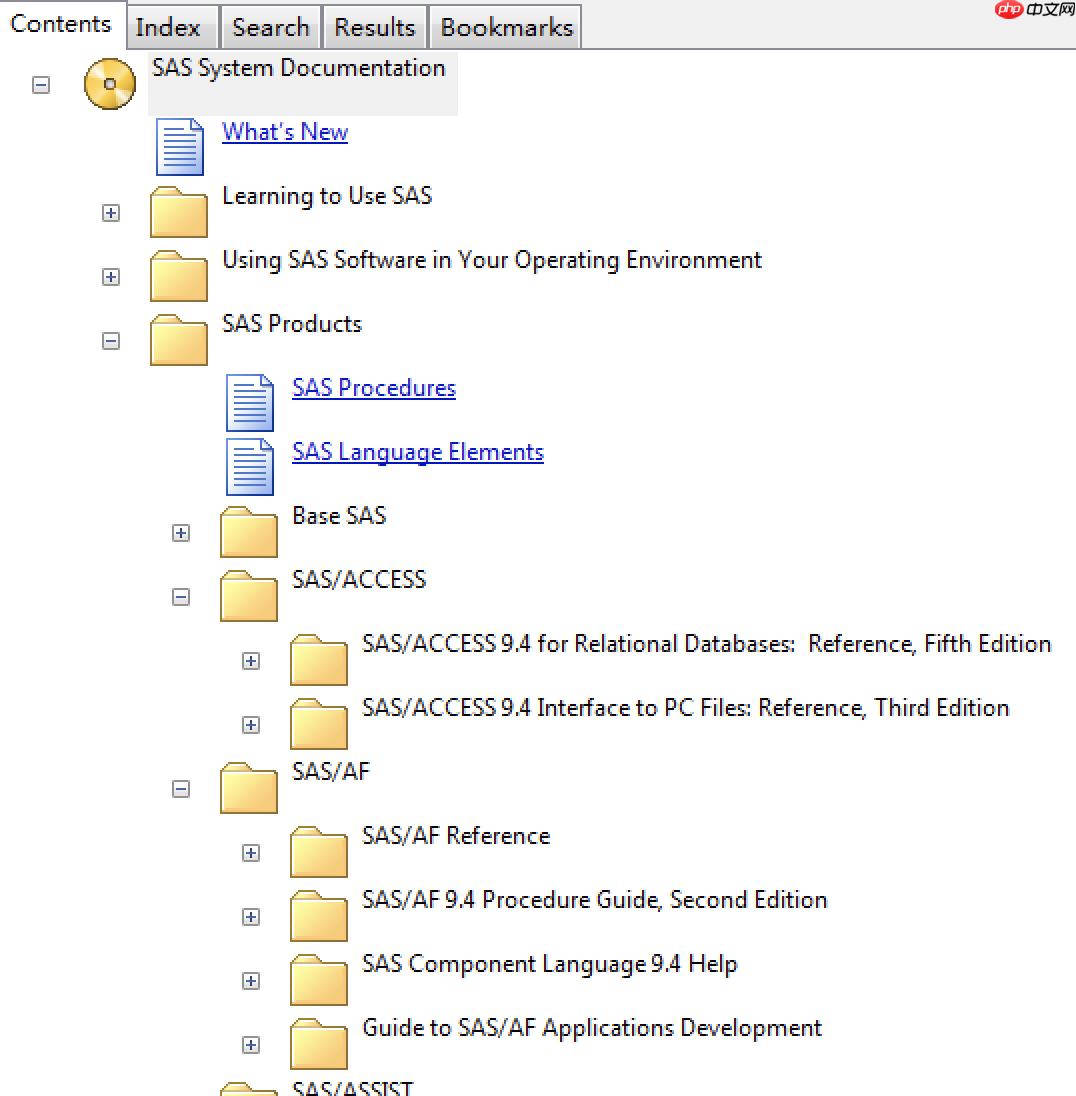The height and width of the screenshot is (1096, 1076).
Task: Click SAS Component Language 9.4 Help folder icon
Action: tap(319, 980)
